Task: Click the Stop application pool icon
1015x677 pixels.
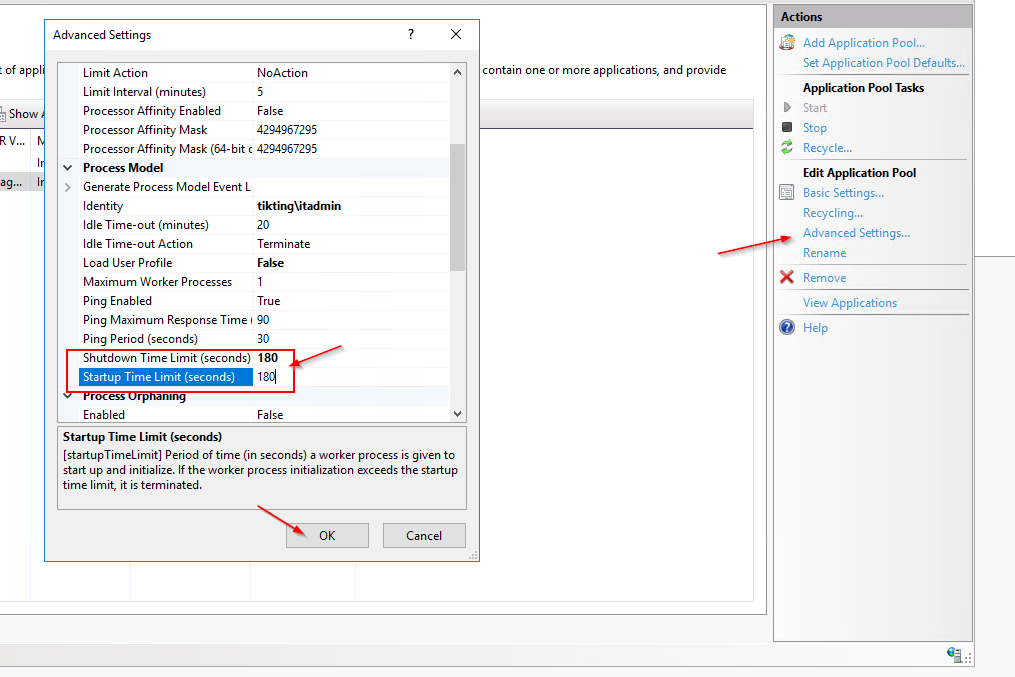Action: 787,128
